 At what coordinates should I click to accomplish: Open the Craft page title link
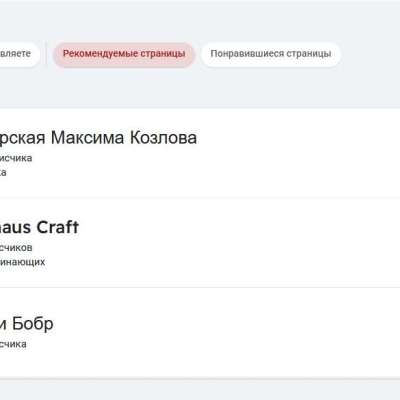(x=39, y=227)
